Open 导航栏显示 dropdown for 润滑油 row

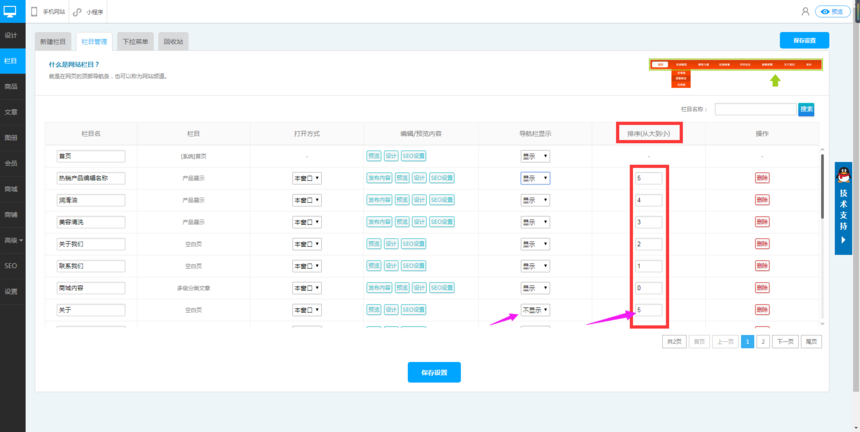(535, 200)
